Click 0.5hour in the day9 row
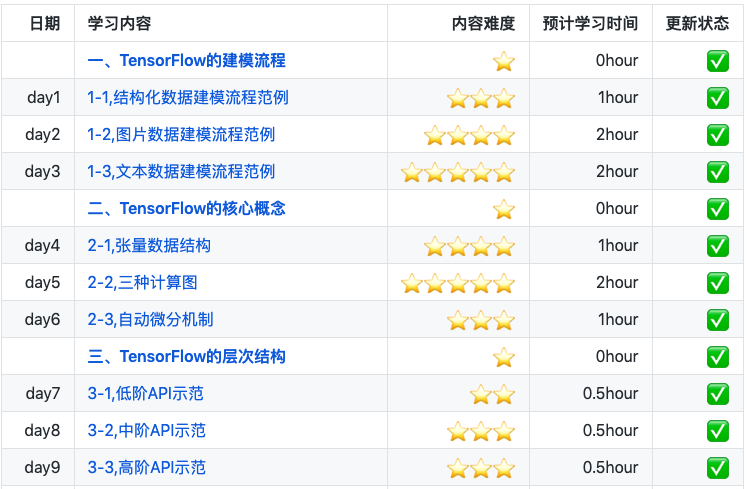The width and height of the screenshot is (747, 489). pos(611,468)
